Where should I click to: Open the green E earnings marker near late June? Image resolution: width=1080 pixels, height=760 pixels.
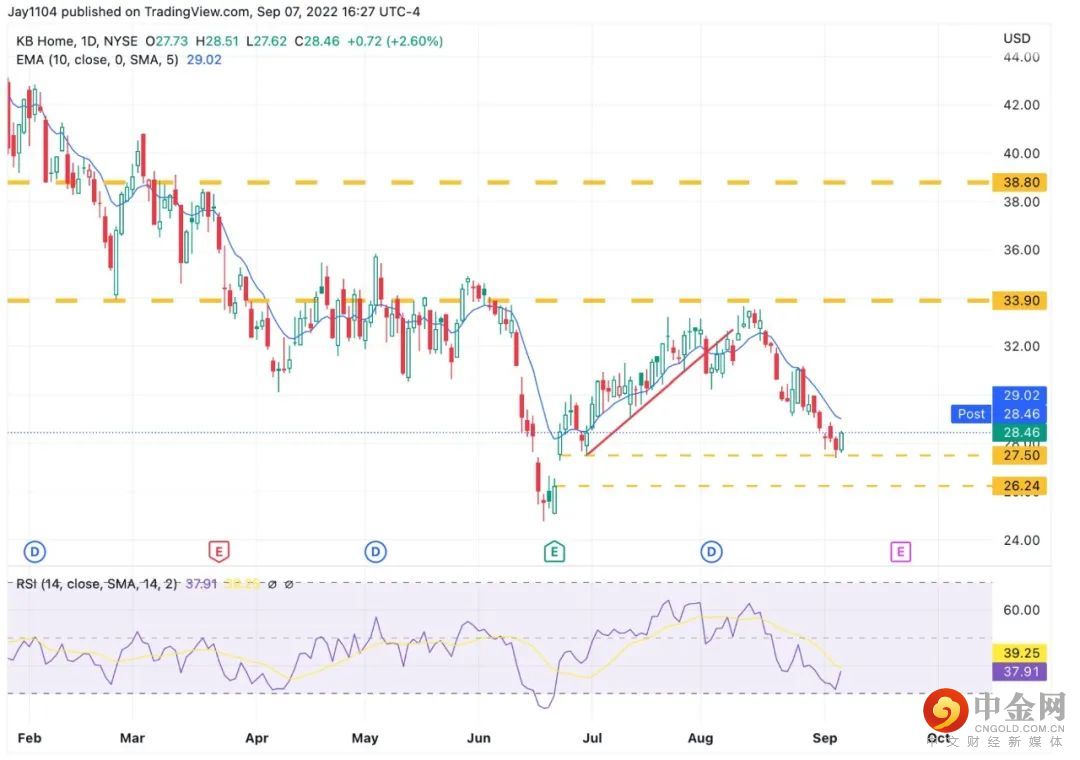point(554,551)
